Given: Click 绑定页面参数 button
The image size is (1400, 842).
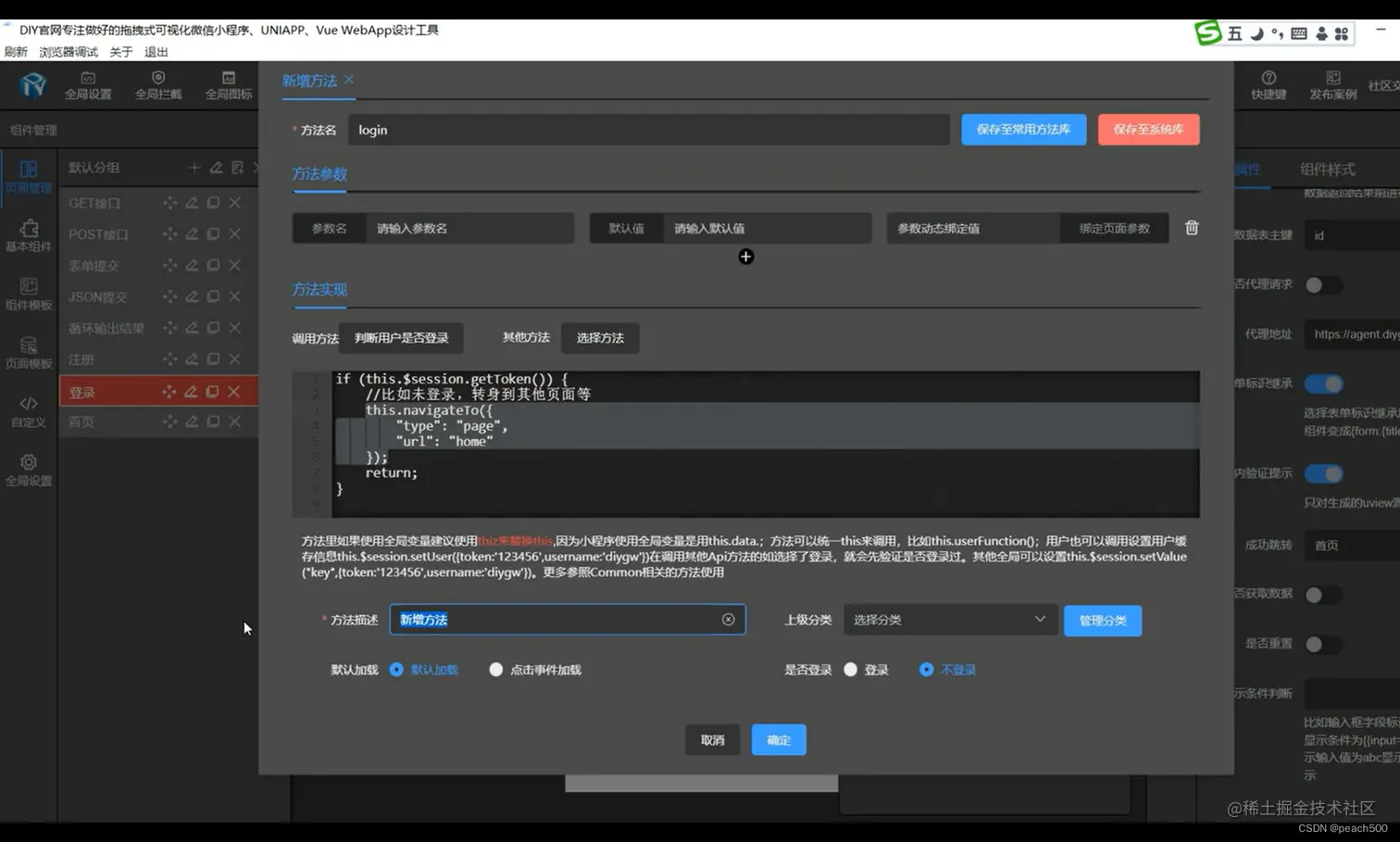Looking at the screenshot, I should (1115, 228).
